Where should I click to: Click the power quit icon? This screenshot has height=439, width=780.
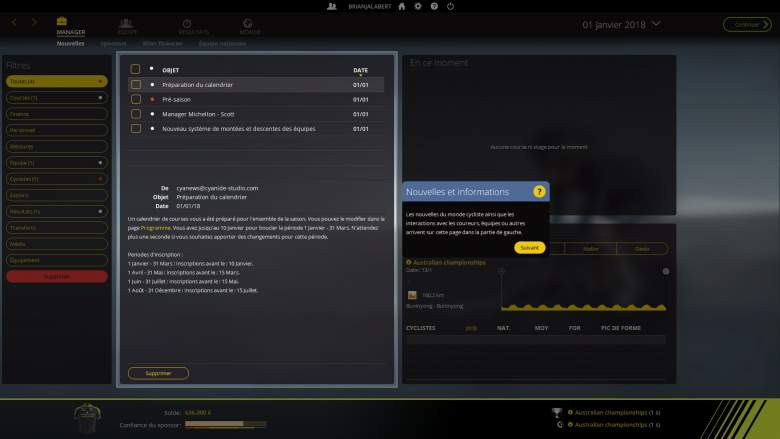tap(451, 6)
